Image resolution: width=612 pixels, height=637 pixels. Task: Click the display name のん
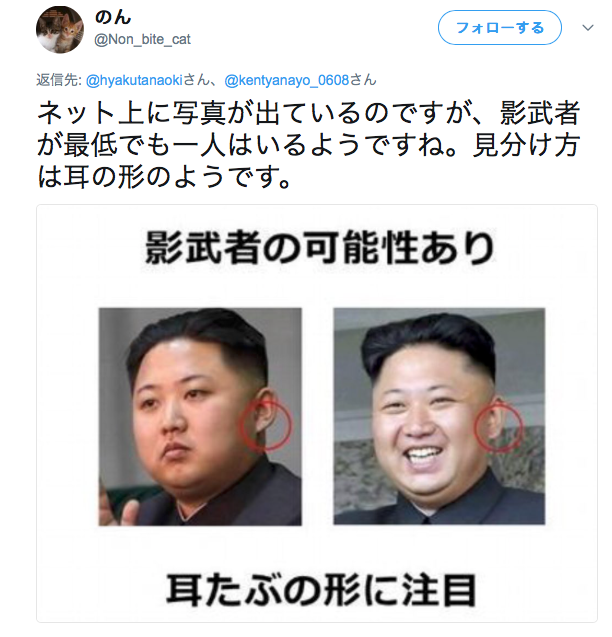click(113, 17)
